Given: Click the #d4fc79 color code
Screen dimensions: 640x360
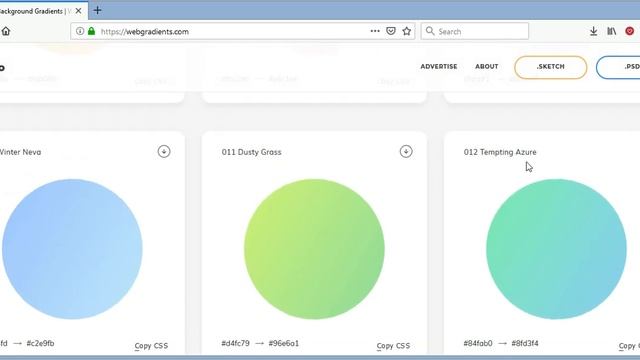Looking at the screenshot, I should [x=236, y=343].
